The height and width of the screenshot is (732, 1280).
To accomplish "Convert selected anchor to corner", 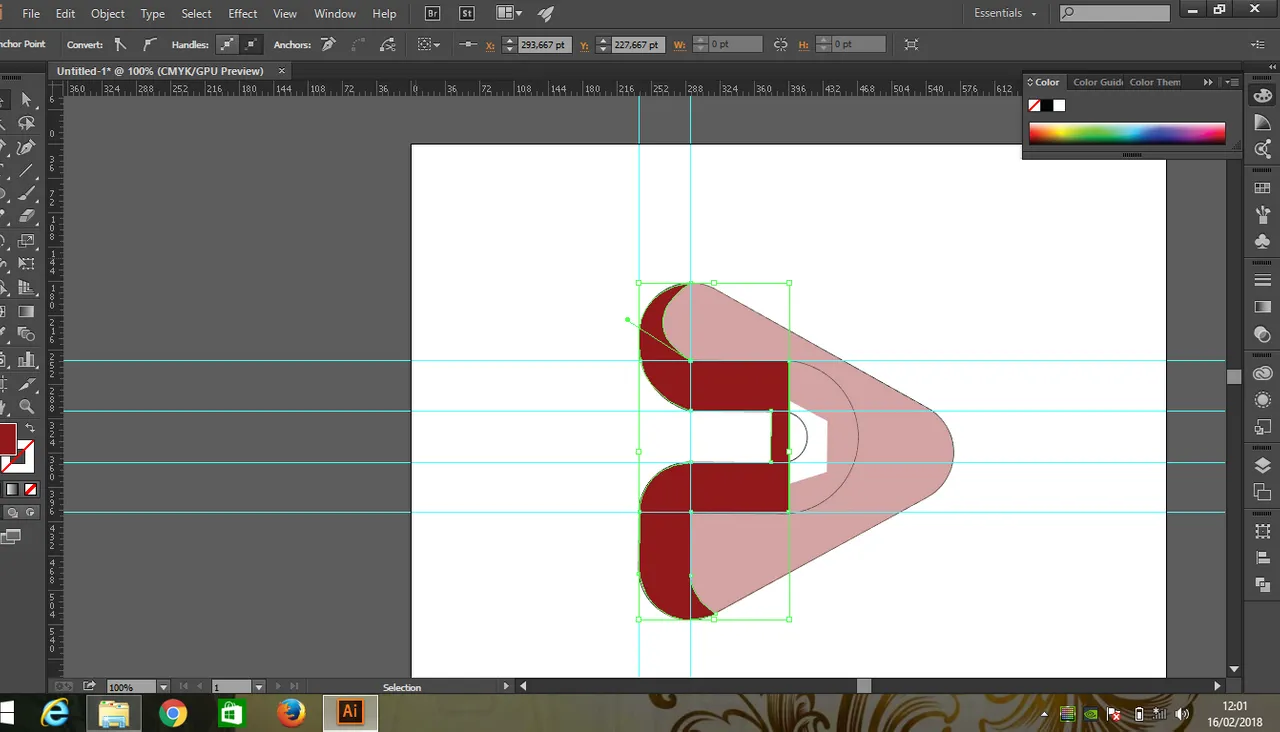I will [x=120, y=44].
